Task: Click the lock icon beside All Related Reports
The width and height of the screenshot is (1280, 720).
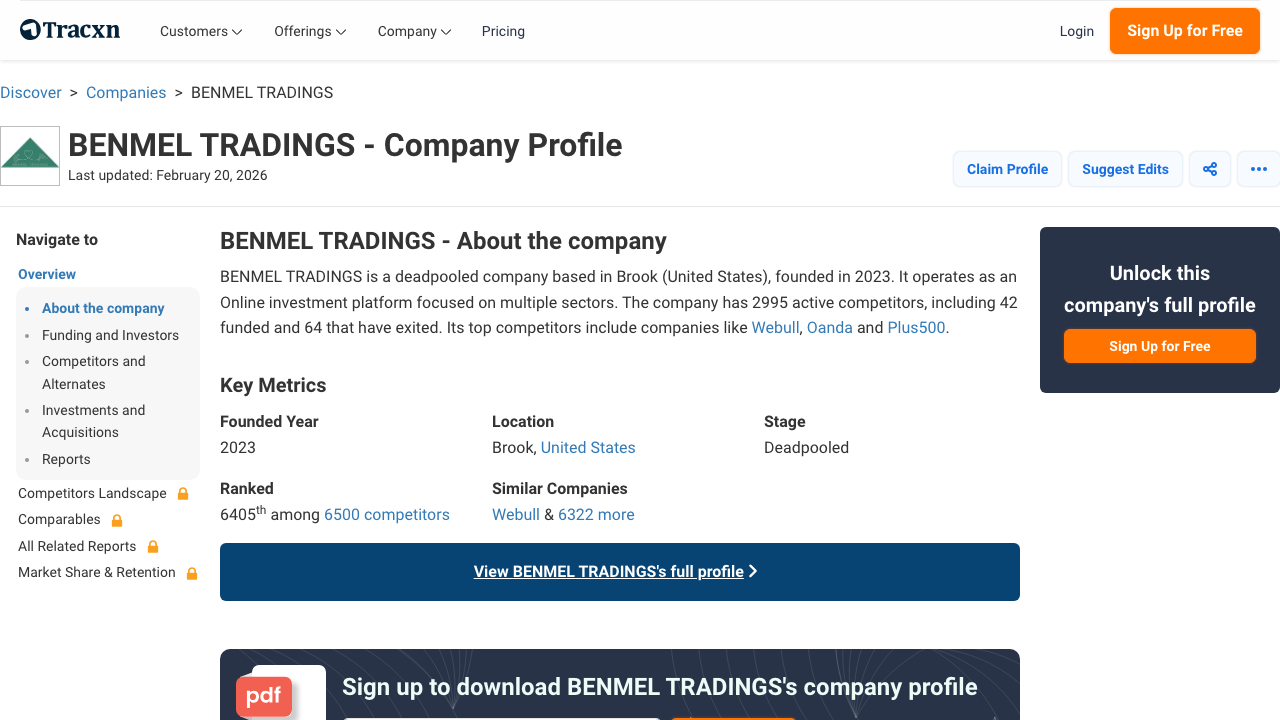Action: (x=153, y=546)
